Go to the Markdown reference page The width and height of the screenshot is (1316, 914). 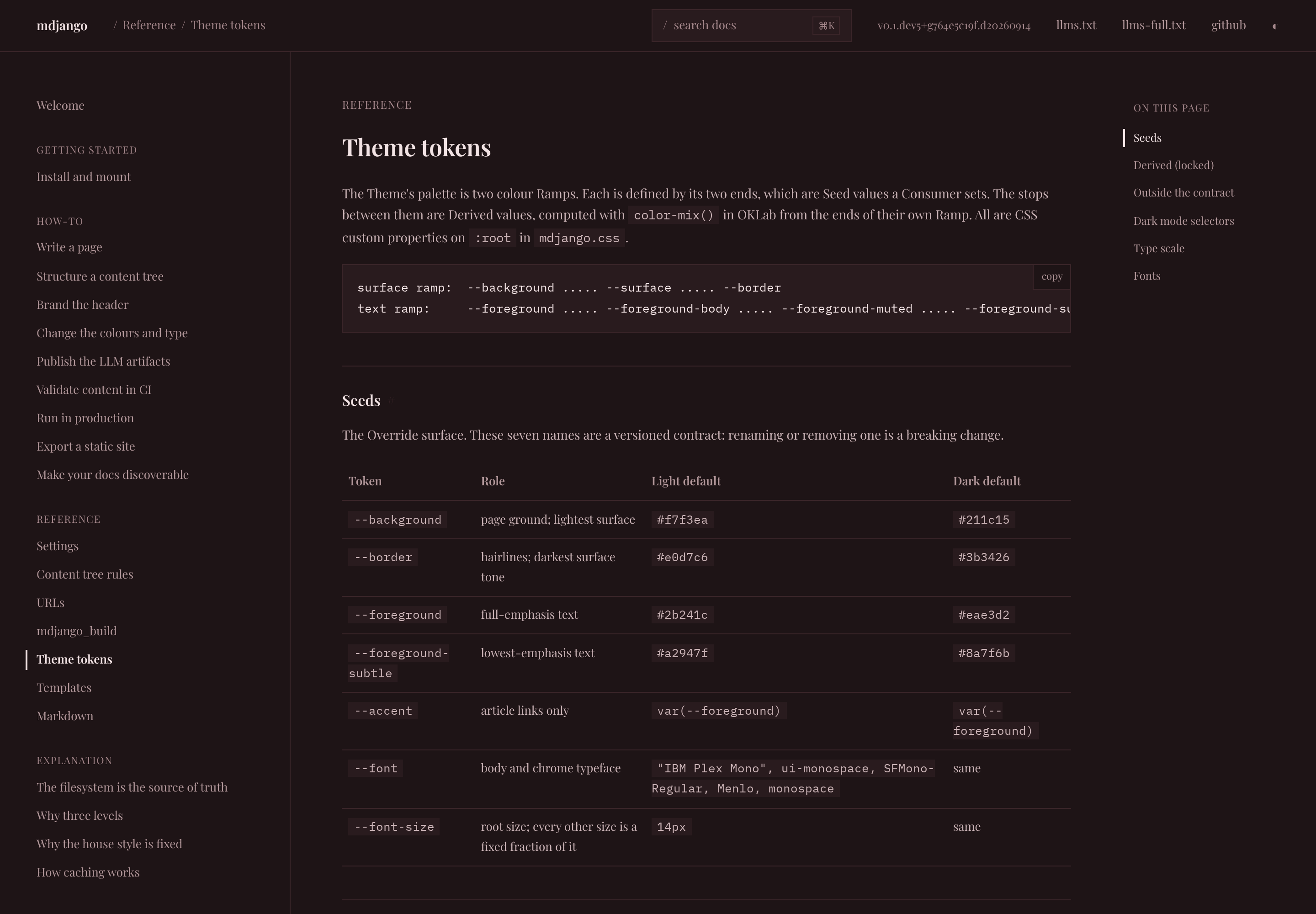[x=65, y=716]
